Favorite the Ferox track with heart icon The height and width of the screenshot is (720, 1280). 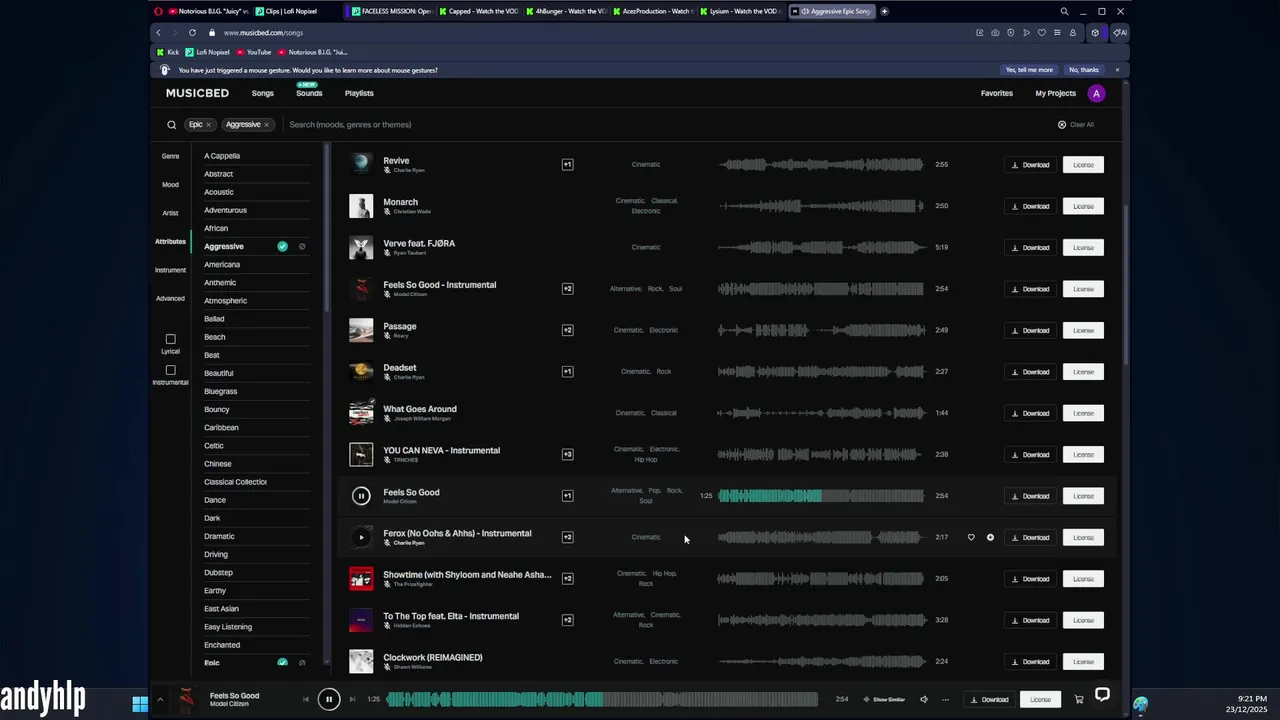pos(971,537)
